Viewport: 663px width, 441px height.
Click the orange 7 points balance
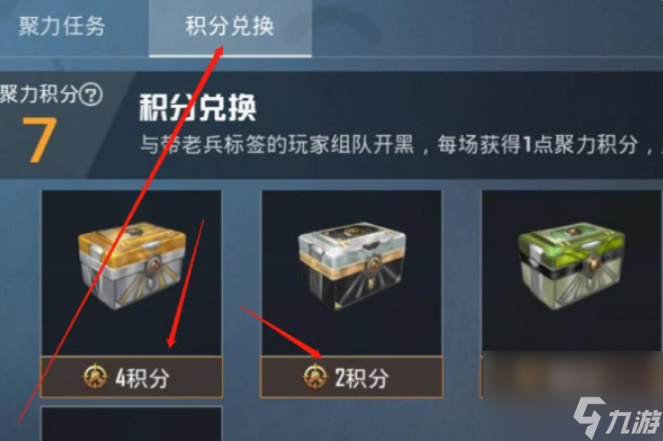click(x=39, y=140)
